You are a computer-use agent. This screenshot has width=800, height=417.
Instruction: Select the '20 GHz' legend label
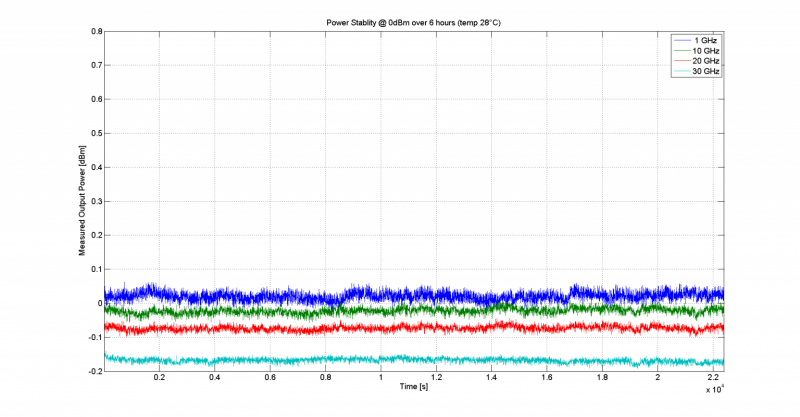pos(707,61)
